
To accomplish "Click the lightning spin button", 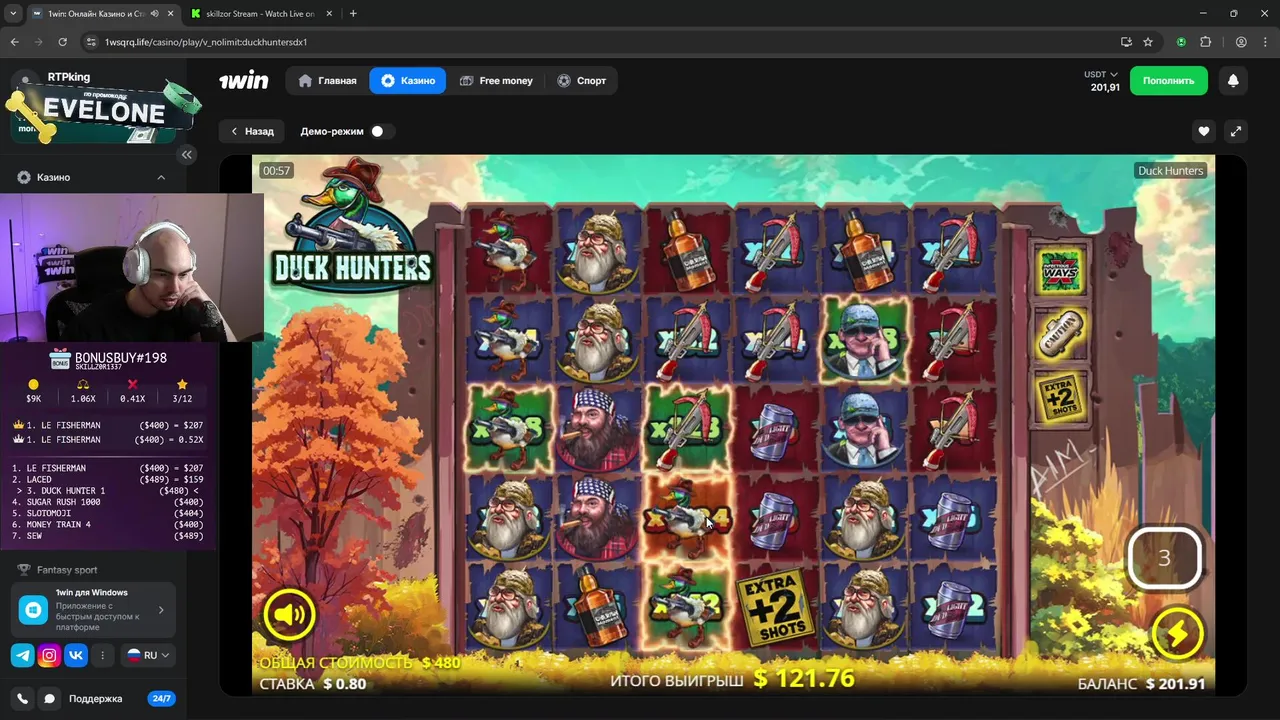I will pos(1177,633).
